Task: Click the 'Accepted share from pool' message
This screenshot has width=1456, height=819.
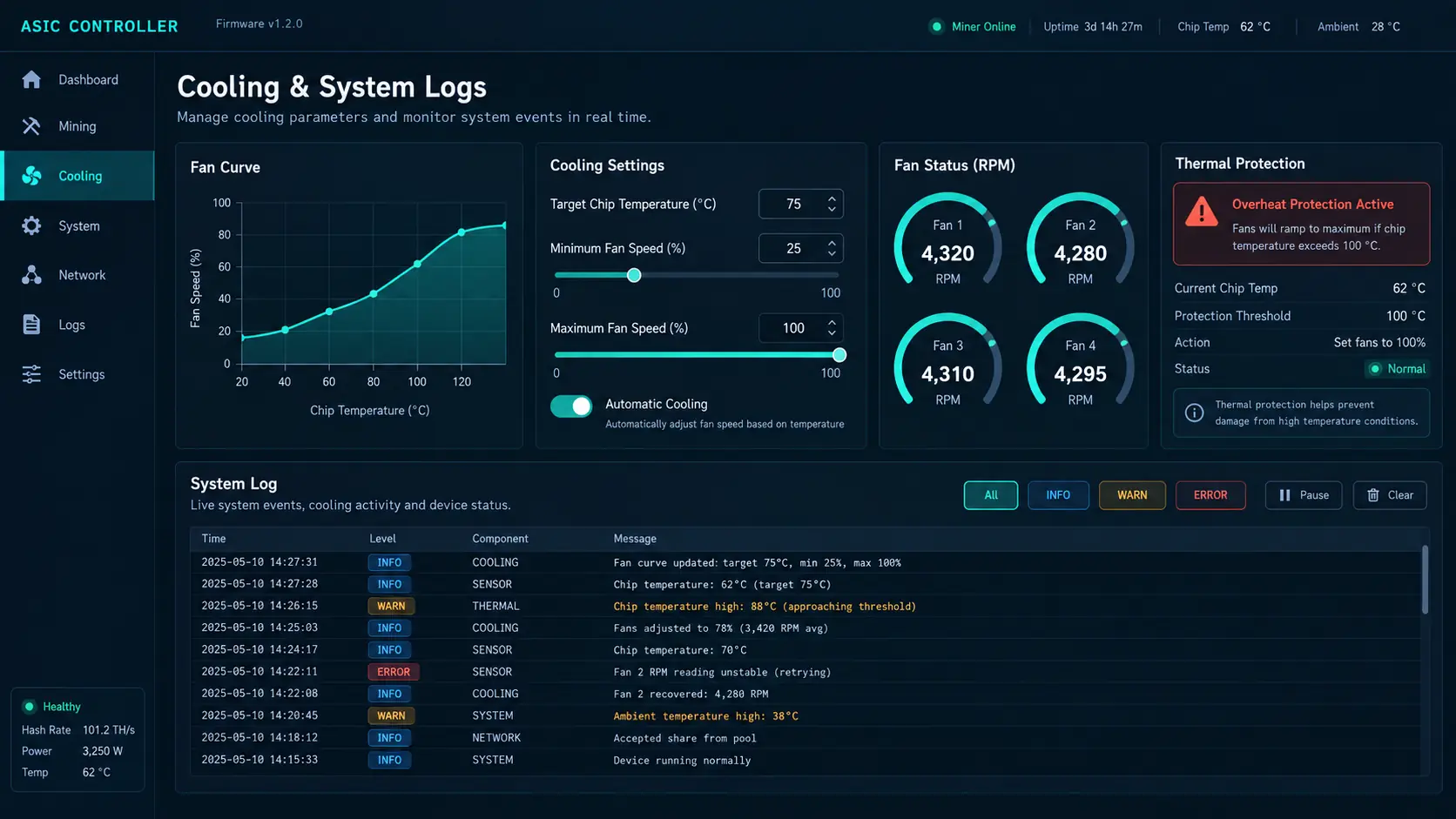Action: pyautogui.click(x=684, y=738)
